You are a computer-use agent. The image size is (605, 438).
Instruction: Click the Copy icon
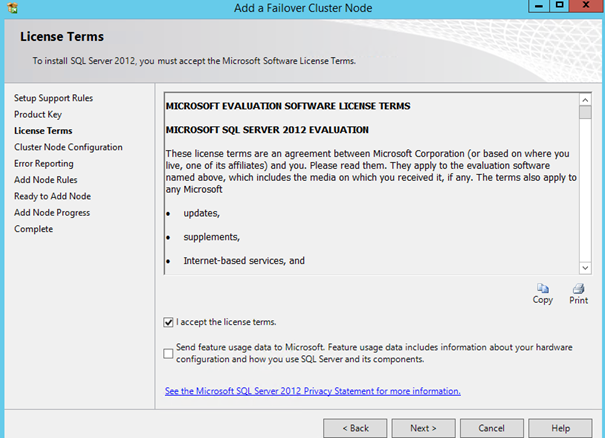coord(542,288)
